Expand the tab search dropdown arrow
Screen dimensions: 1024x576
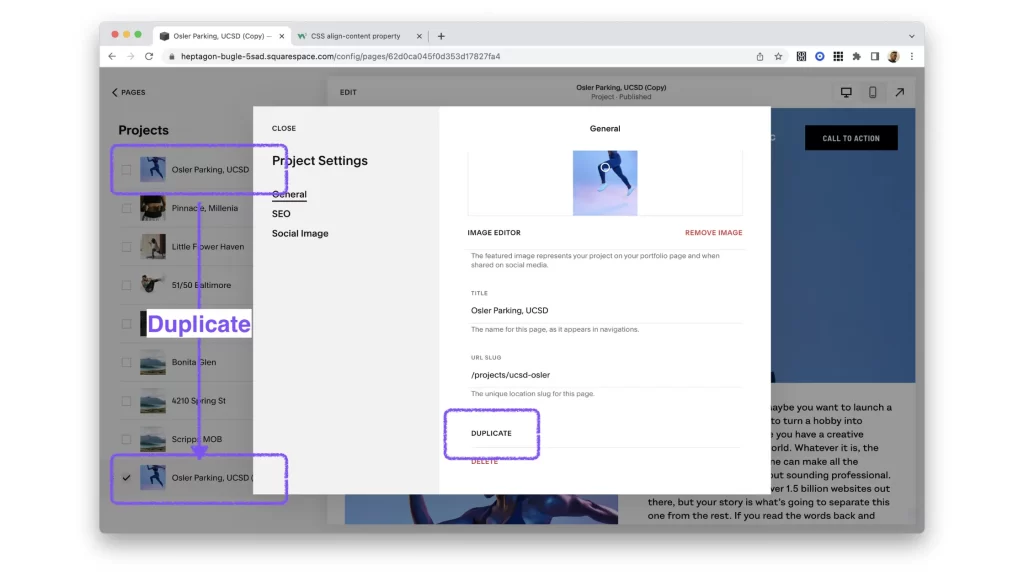coord(912,36)
